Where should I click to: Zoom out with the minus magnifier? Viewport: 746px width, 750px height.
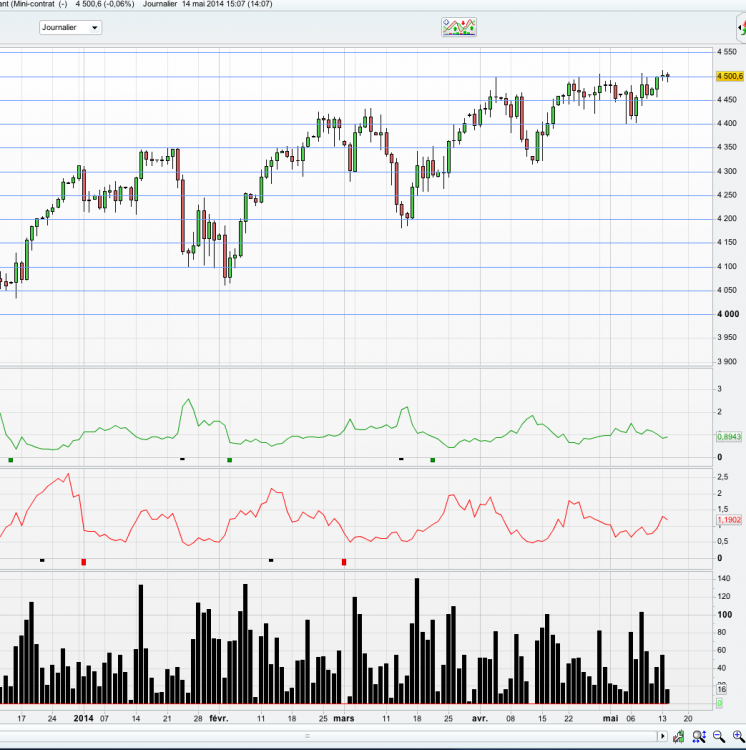pos(718,737)
